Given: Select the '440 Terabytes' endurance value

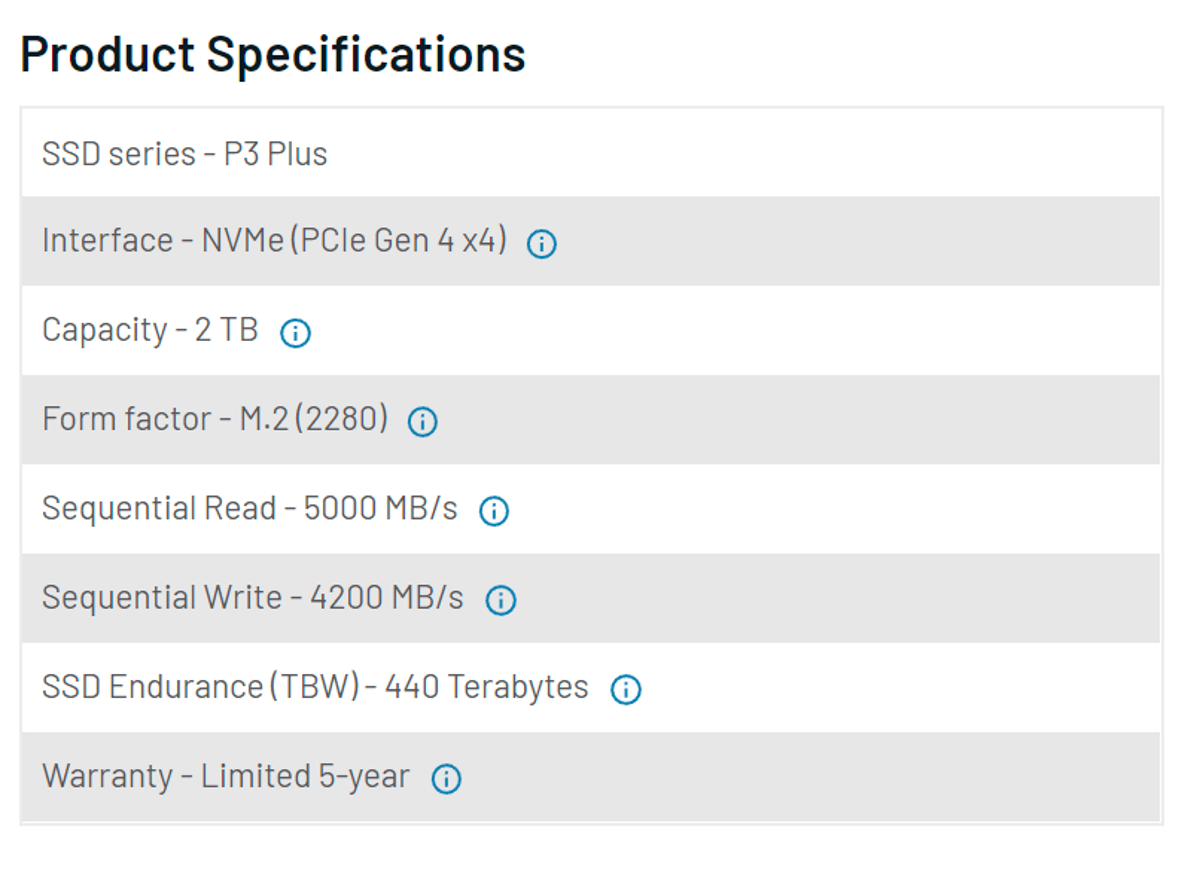Looking at the screenshot, I should click(x=487, y=687).
